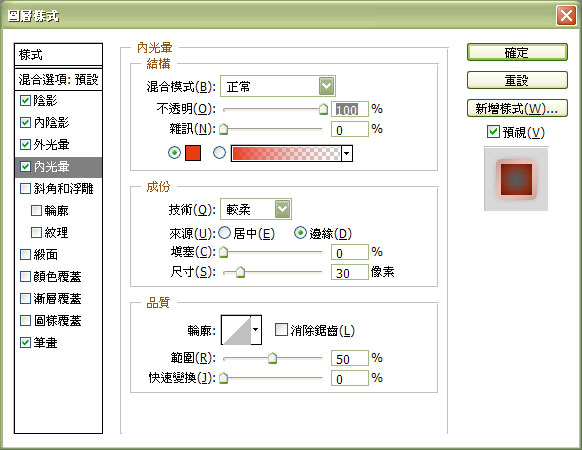The height and width of the screenshot is (450, 582).
Task: Click the 尺寸 size slider handle
Action: (x=241, y=272)
